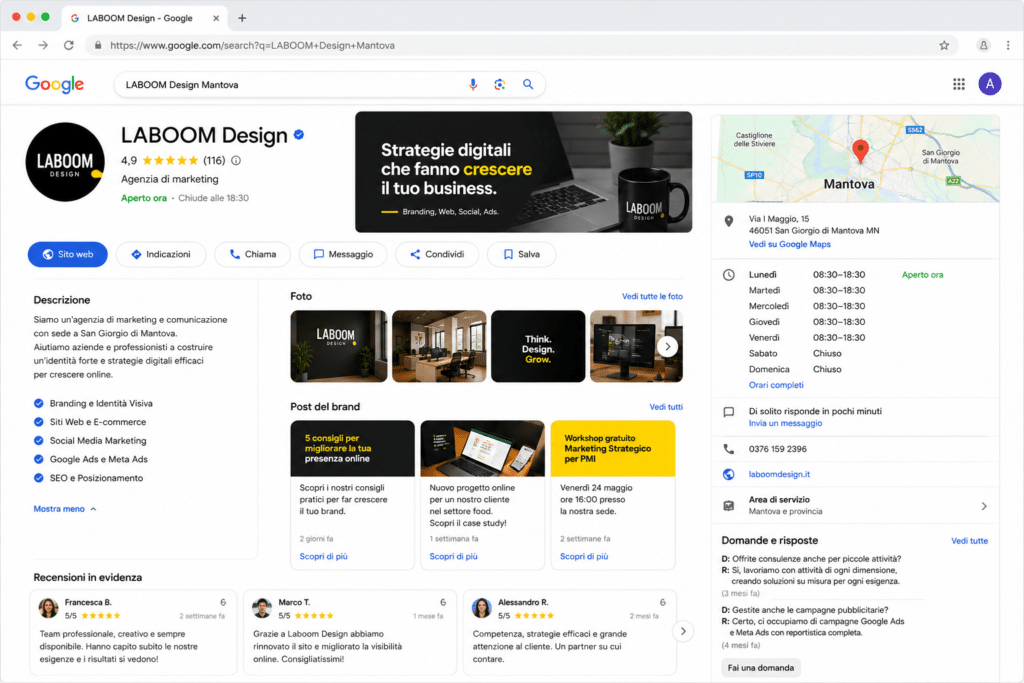Click the phone number 0376 159 2396
Viewport: 1024px width, 683px height.
coord(777,449)
